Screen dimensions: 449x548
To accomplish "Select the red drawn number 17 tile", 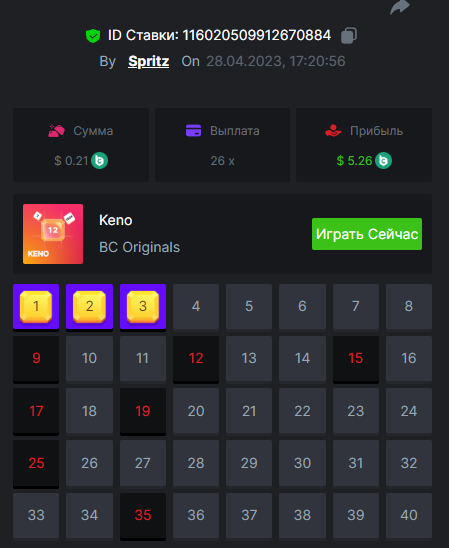I will (x=36, y=411).
